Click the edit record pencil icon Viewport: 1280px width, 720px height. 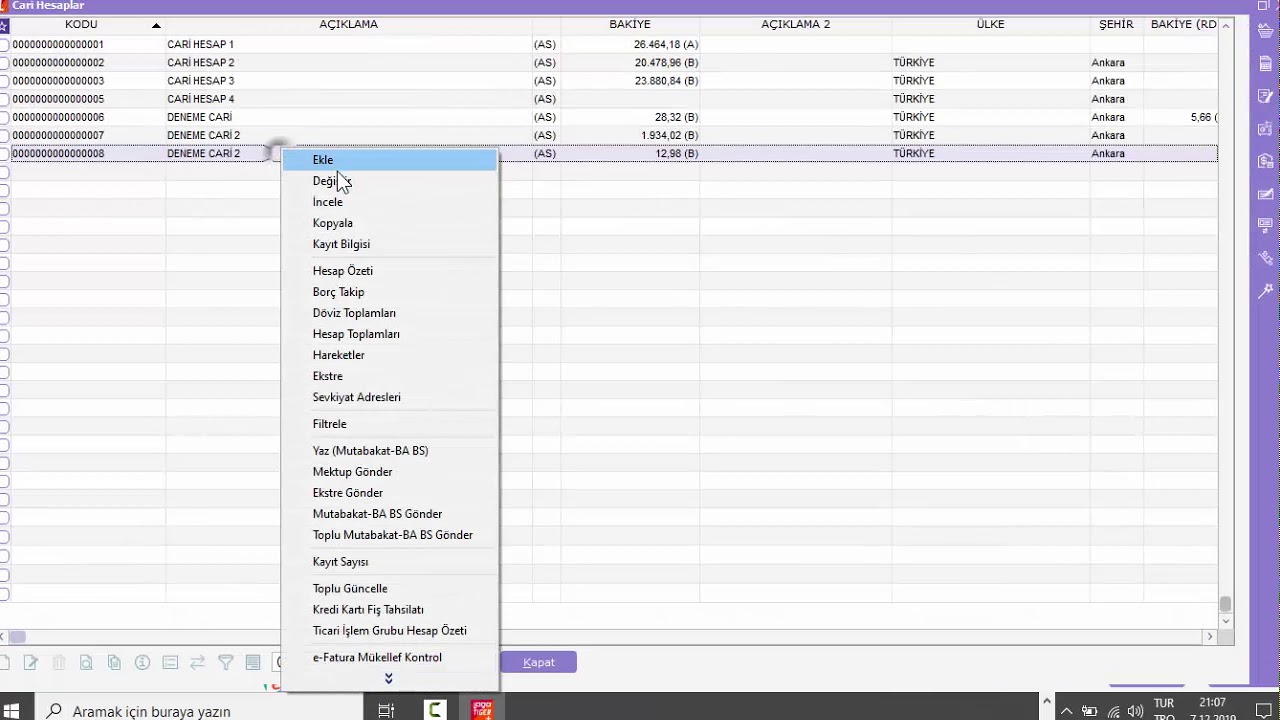pos(31,662)
